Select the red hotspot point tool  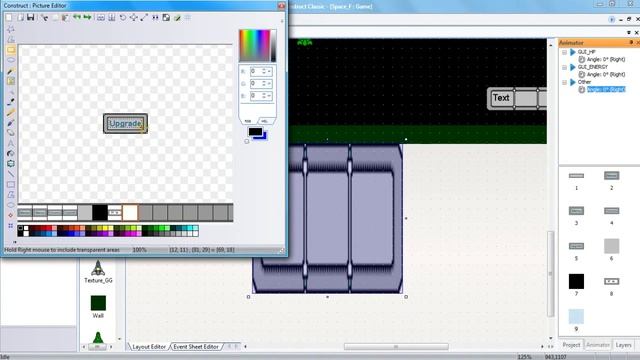11,215
